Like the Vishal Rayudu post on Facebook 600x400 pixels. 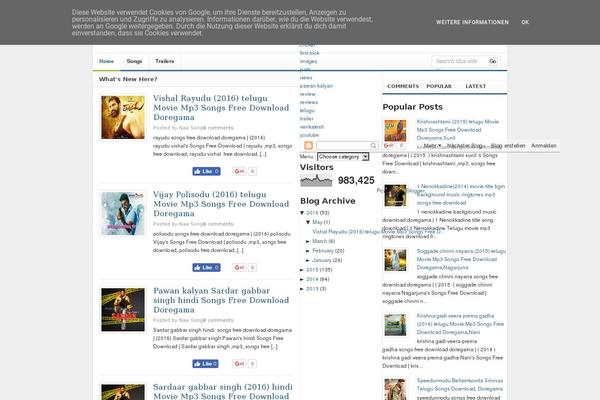(206, 171)
